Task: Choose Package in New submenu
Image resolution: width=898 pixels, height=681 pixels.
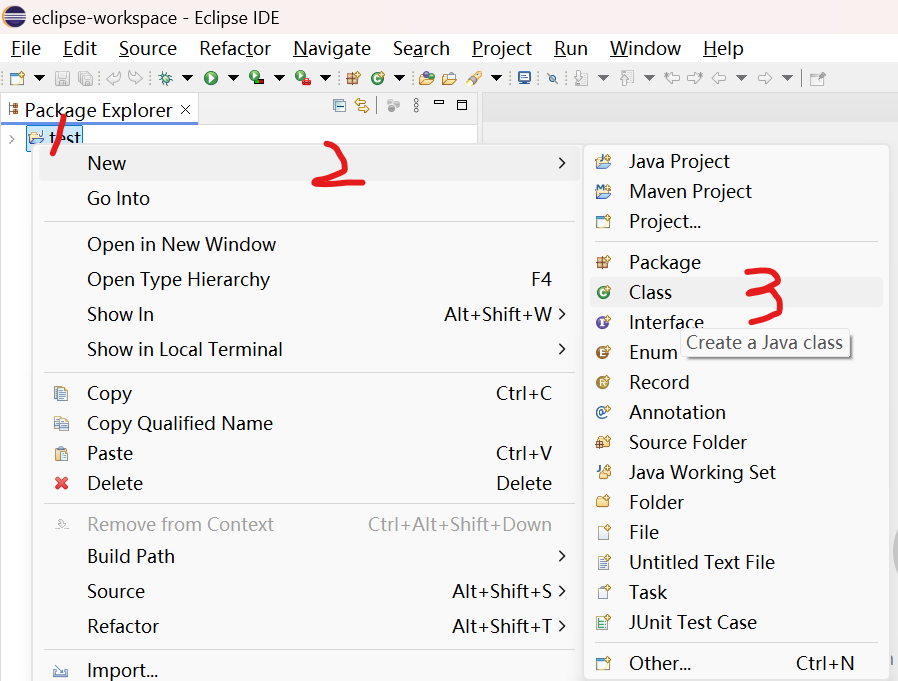Action: 736,262
